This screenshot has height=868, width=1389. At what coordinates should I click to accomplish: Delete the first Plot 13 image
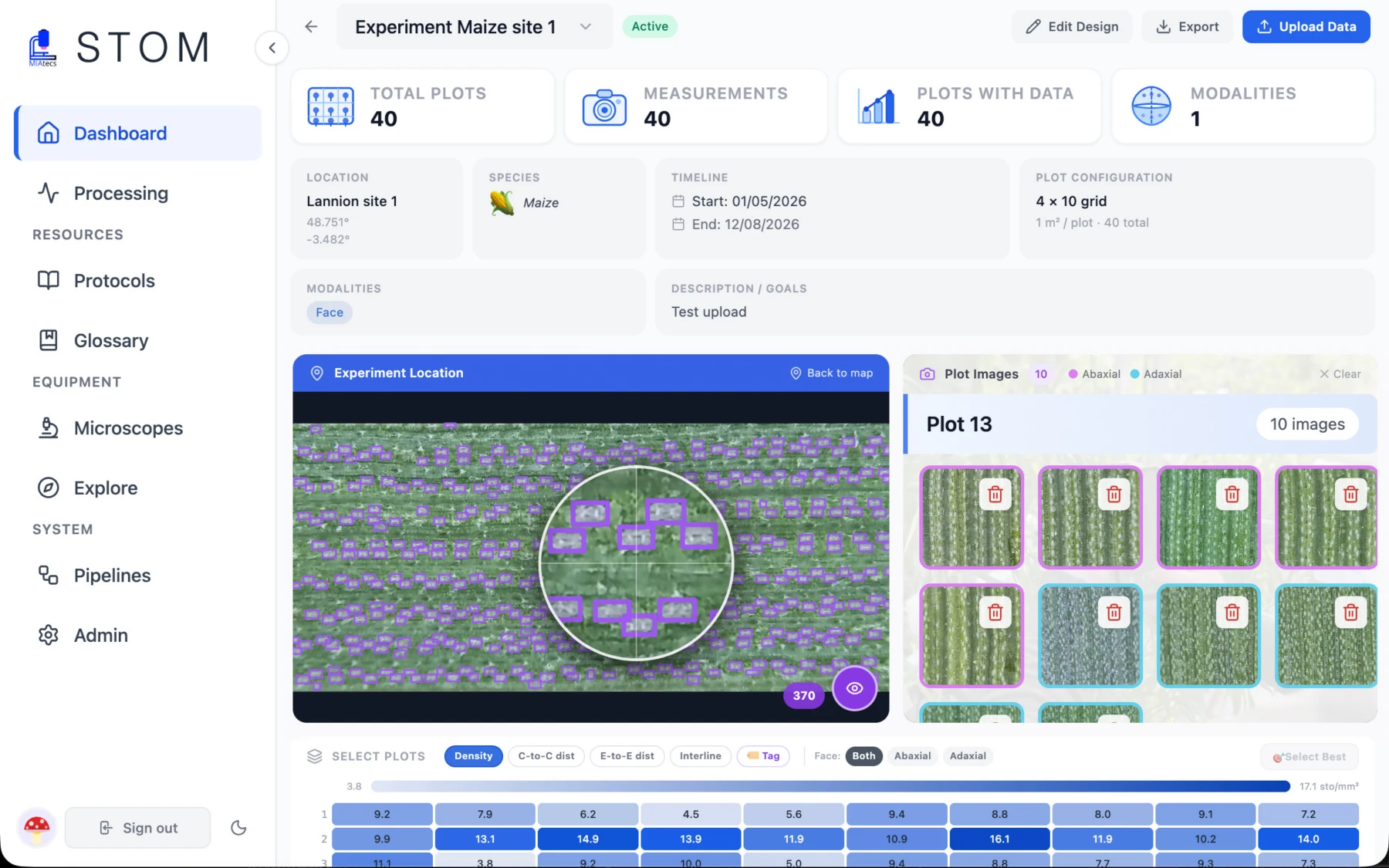point(995,495)
